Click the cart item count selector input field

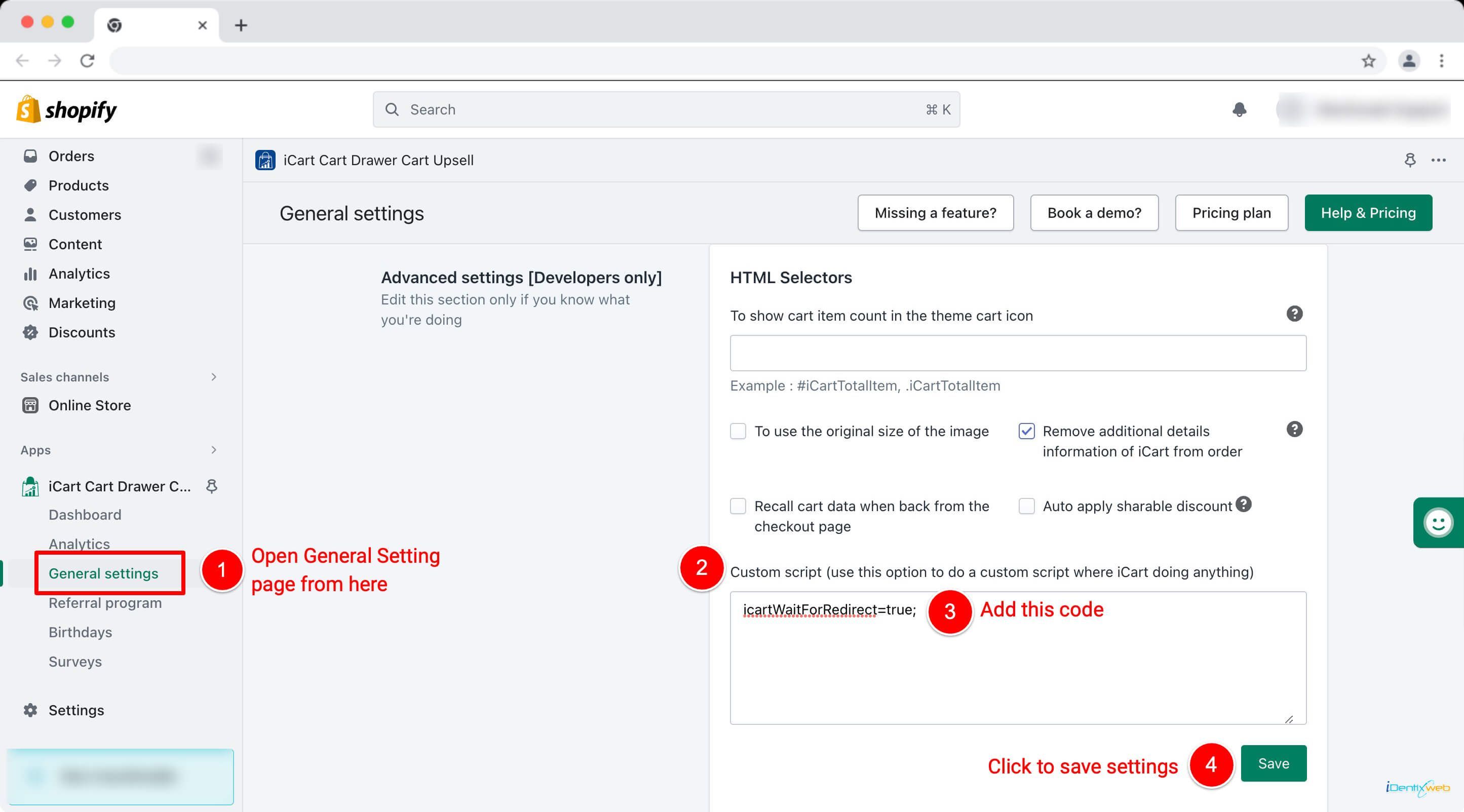(x=1018, y=353)
